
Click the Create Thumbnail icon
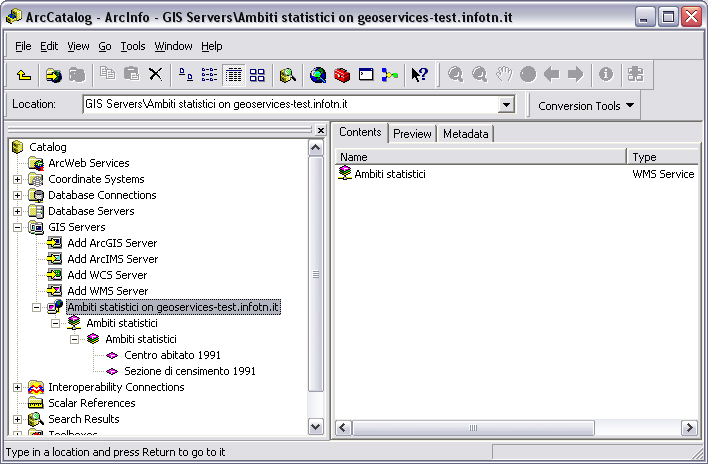point(635,74)
